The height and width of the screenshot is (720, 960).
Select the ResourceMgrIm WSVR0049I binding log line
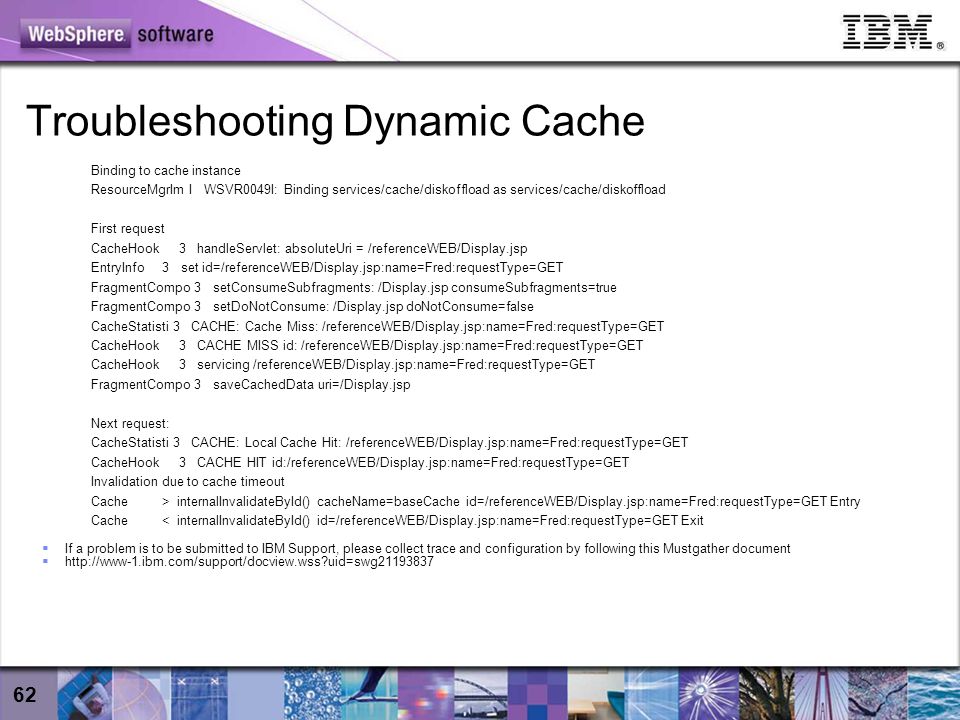pyautogui.click(x=378, y=190)
